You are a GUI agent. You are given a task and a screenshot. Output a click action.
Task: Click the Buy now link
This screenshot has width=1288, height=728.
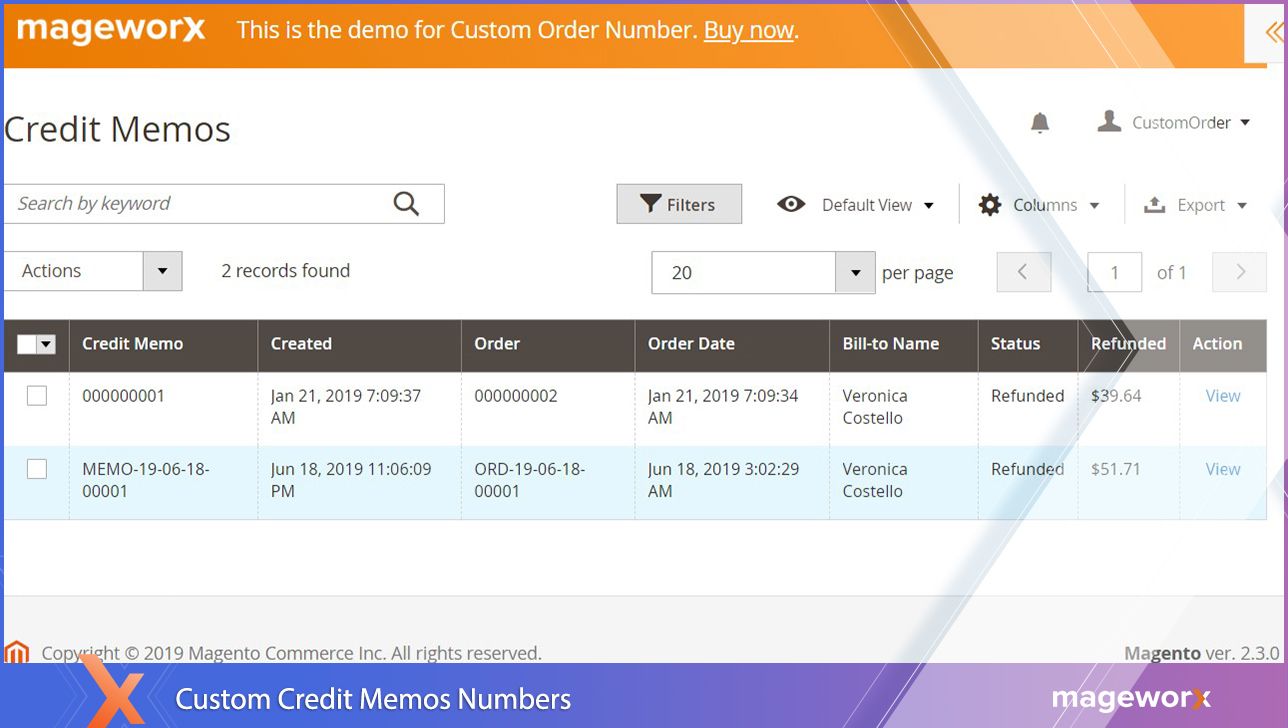(748, 30)
